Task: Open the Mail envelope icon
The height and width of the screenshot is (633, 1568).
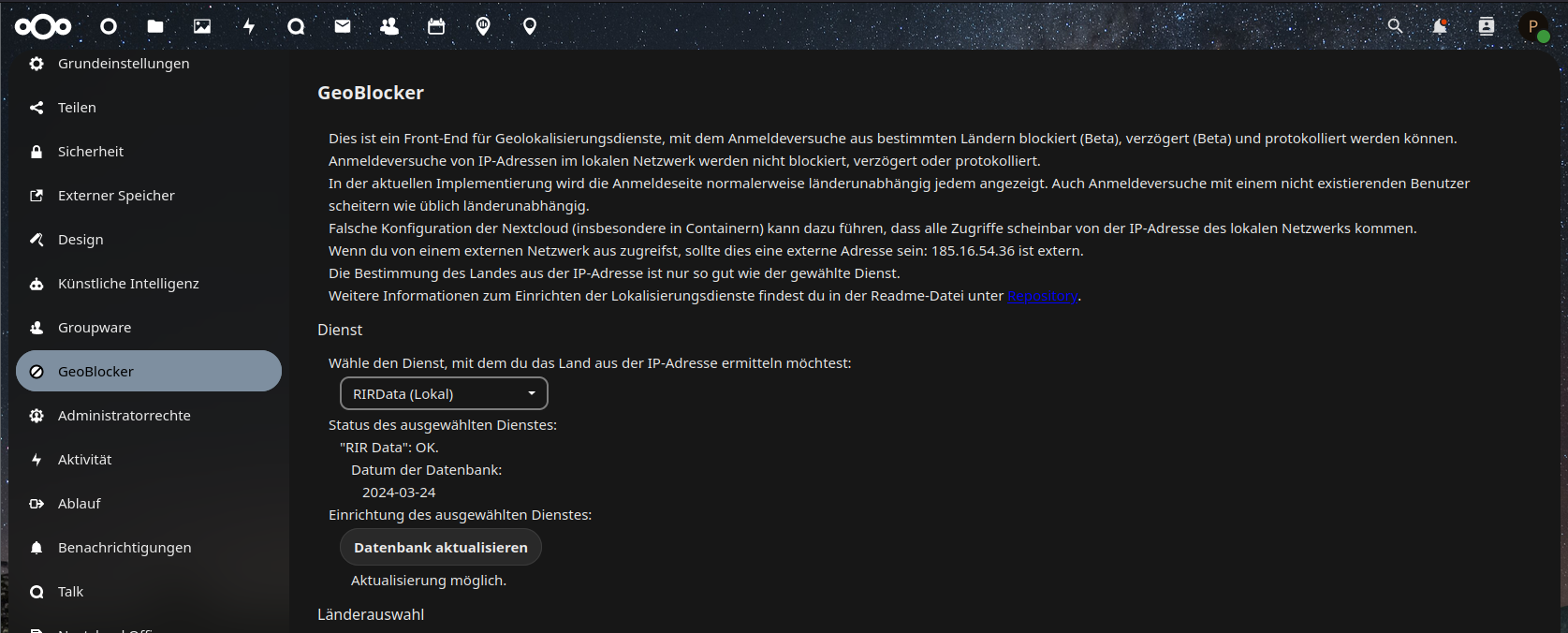Action: coord(343,26)
